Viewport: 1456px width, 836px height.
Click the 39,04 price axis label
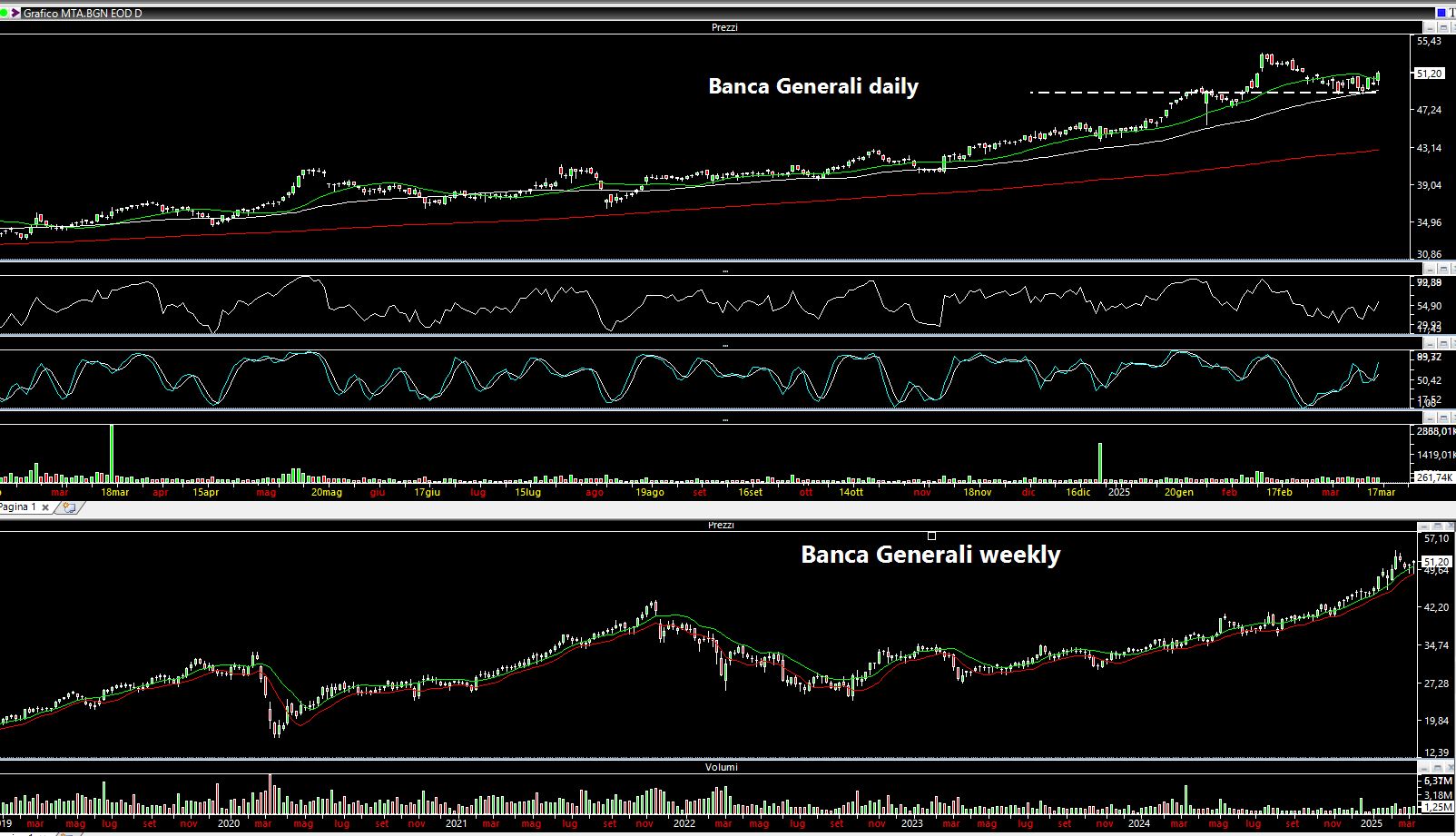[1429, 185]
